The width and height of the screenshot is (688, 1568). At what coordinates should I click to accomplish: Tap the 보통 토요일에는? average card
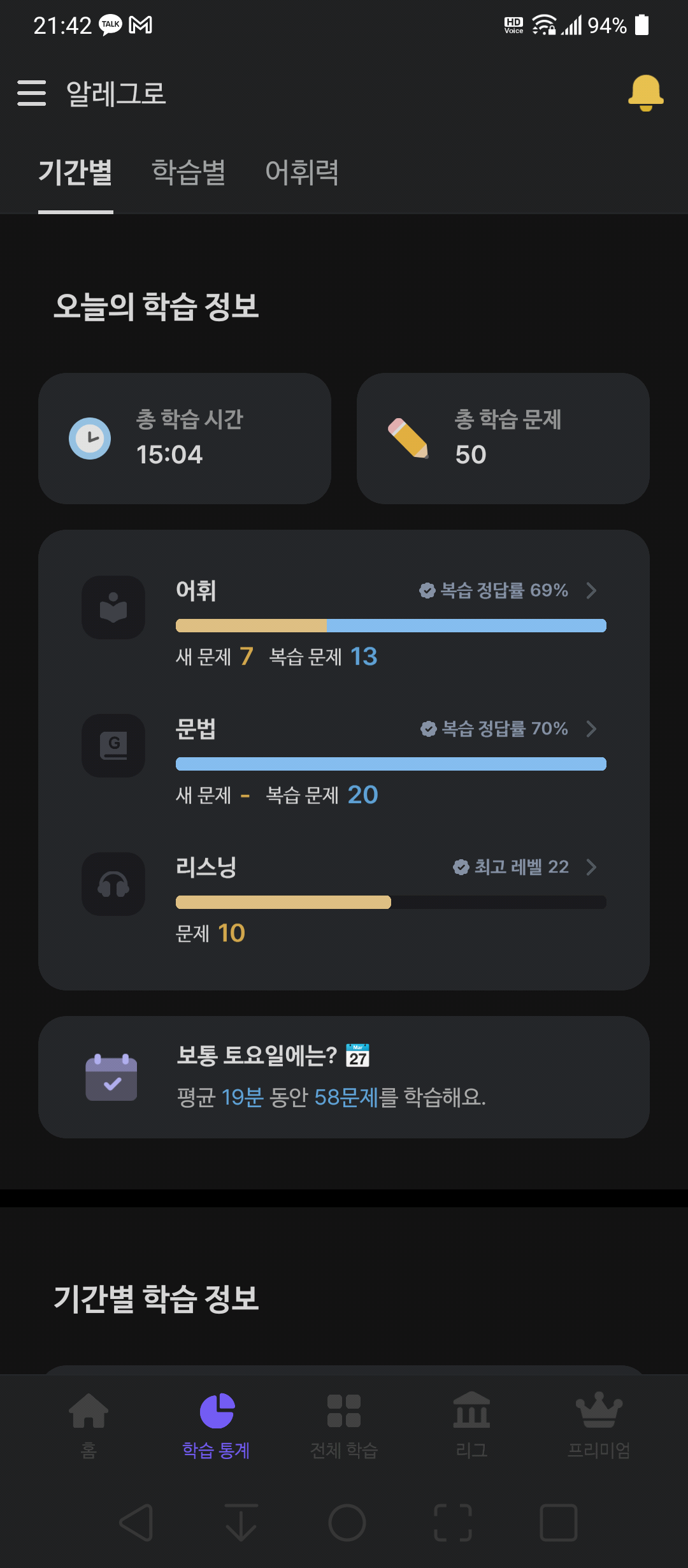pyautogui.click(x=344, y=1077)
